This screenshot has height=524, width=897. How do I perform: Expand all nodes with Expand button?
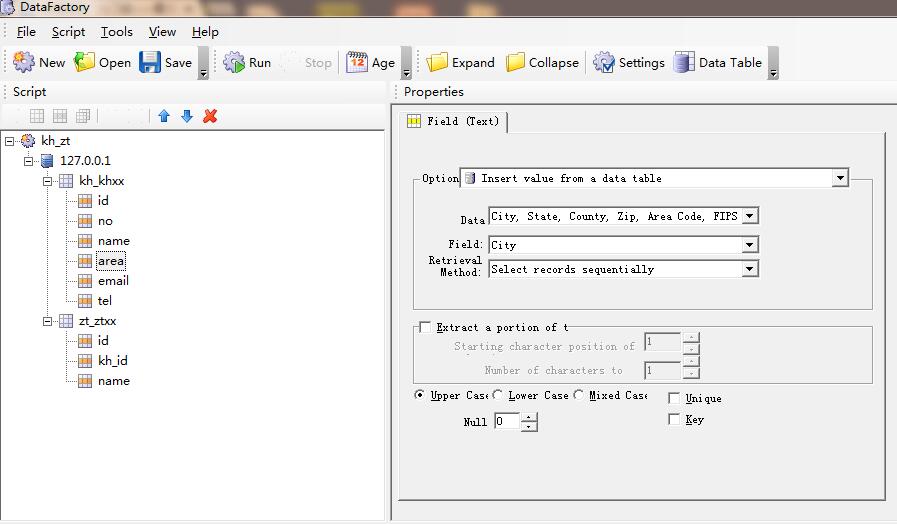tap(461, 62)
